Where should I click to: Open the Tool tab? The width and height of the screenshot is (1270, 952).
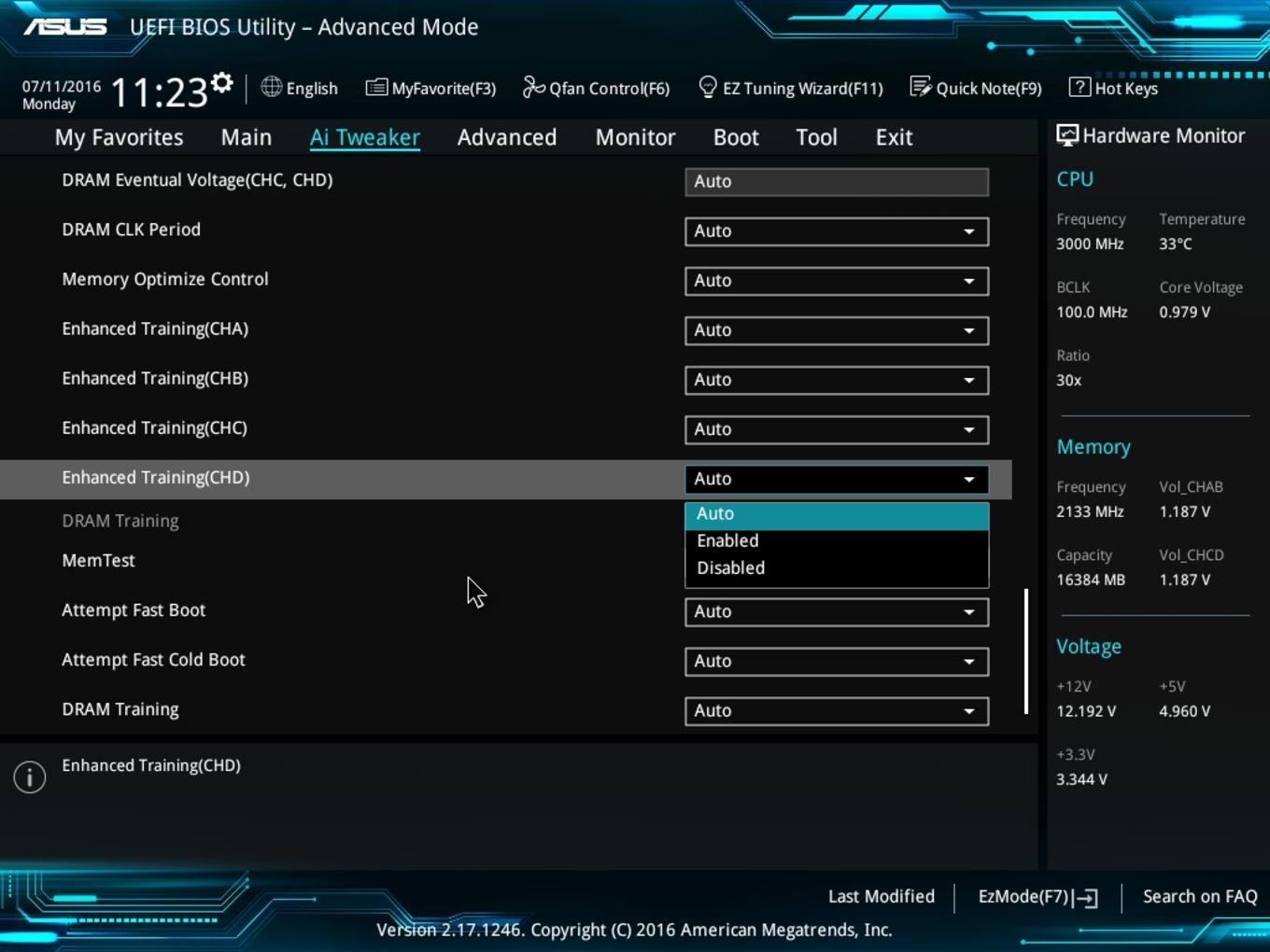click(816, 137)
